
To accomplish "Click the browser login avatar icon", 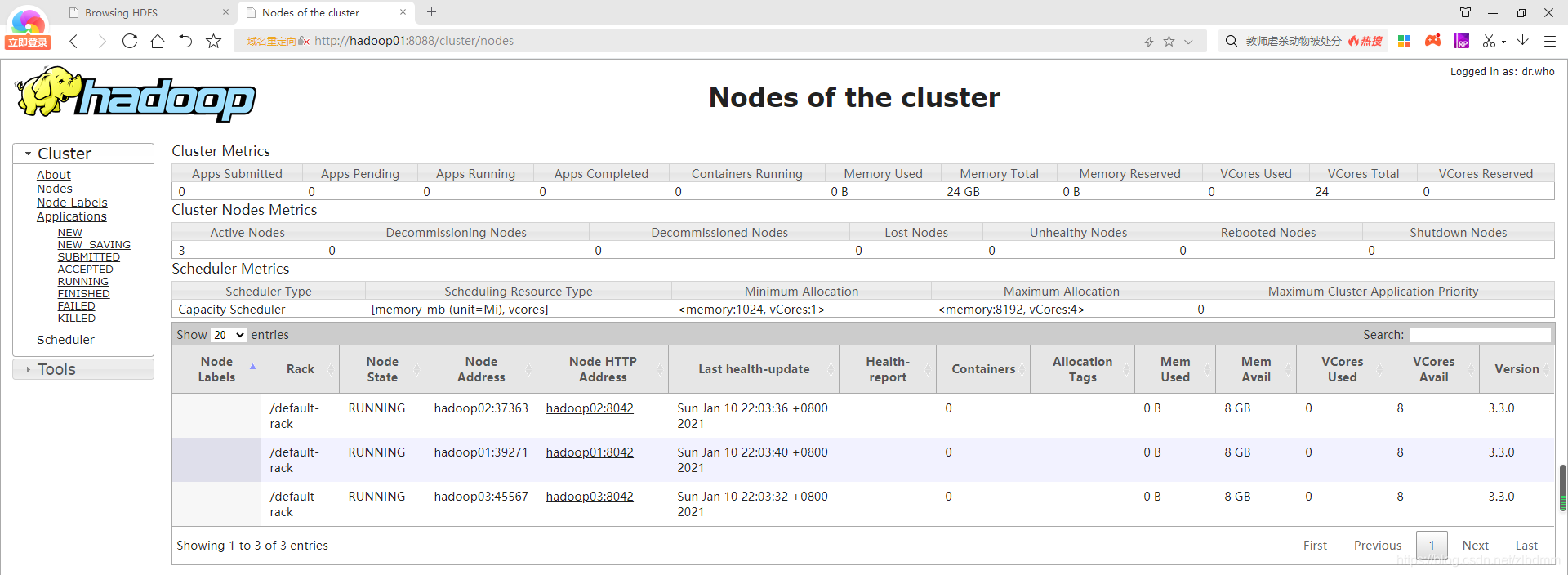I will [28, 27].
